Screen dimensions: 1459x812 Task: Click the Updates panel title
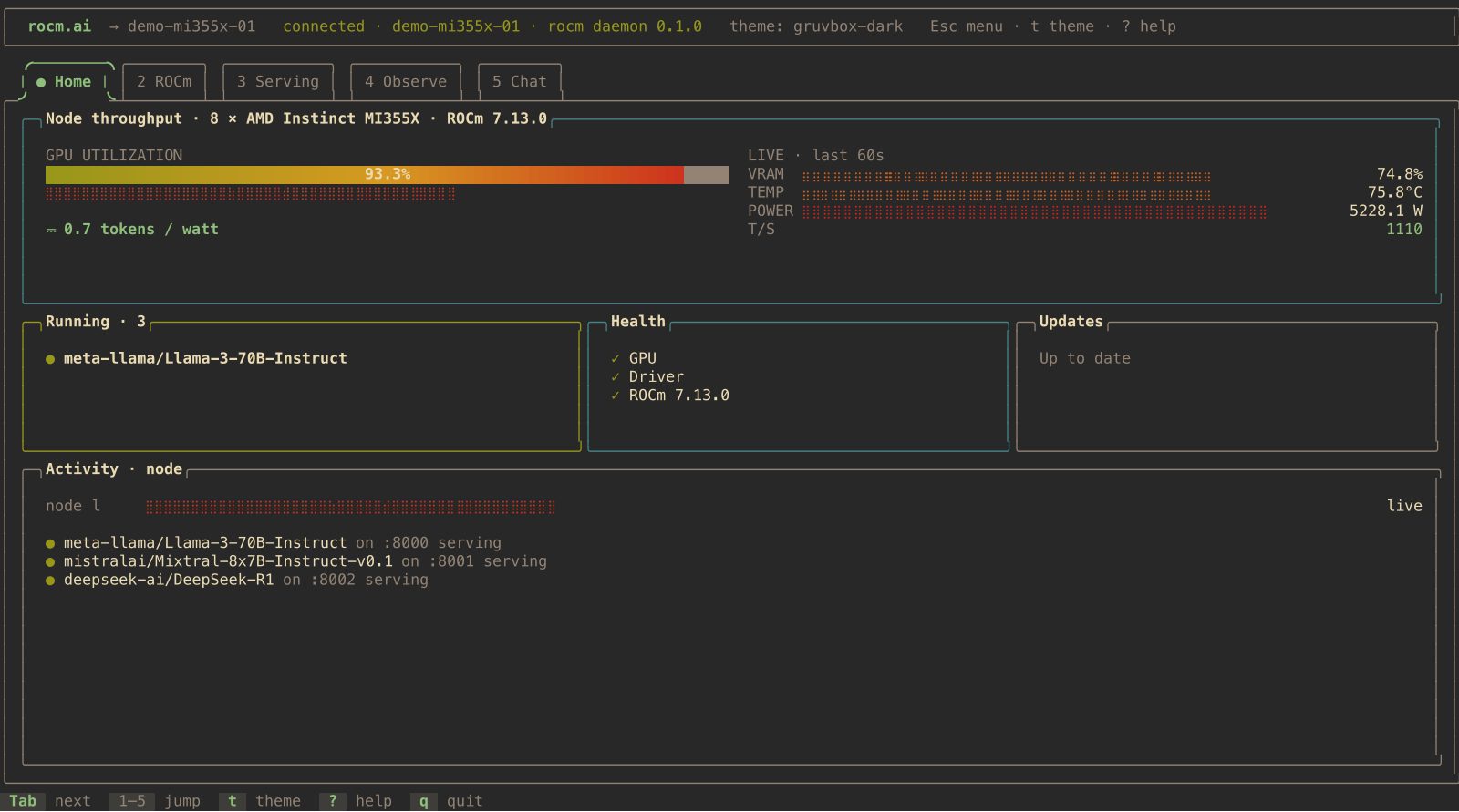pyautogui.click(x=1071, y=322)
